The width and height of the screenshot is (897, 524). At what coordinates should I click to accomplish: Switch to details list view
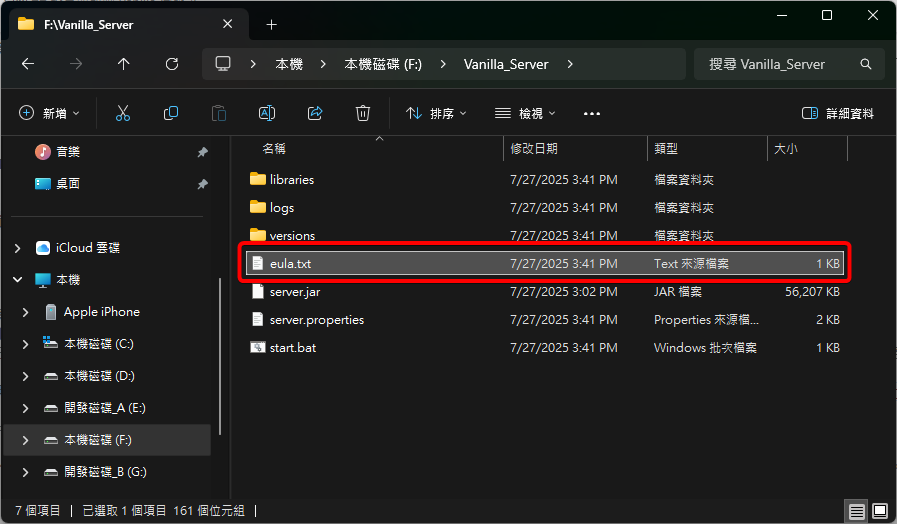[x=857, y=511]
